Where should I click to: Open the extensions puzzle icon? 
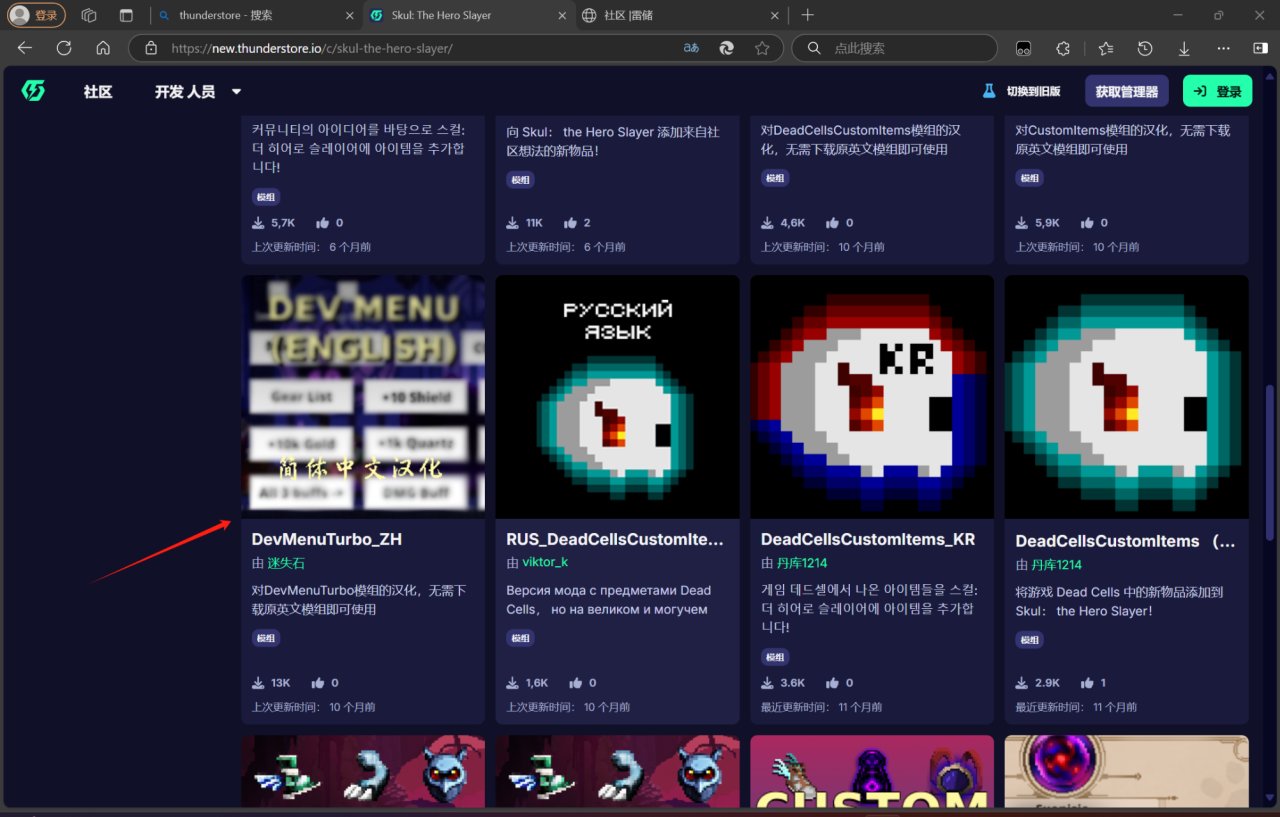point(1063,48)
